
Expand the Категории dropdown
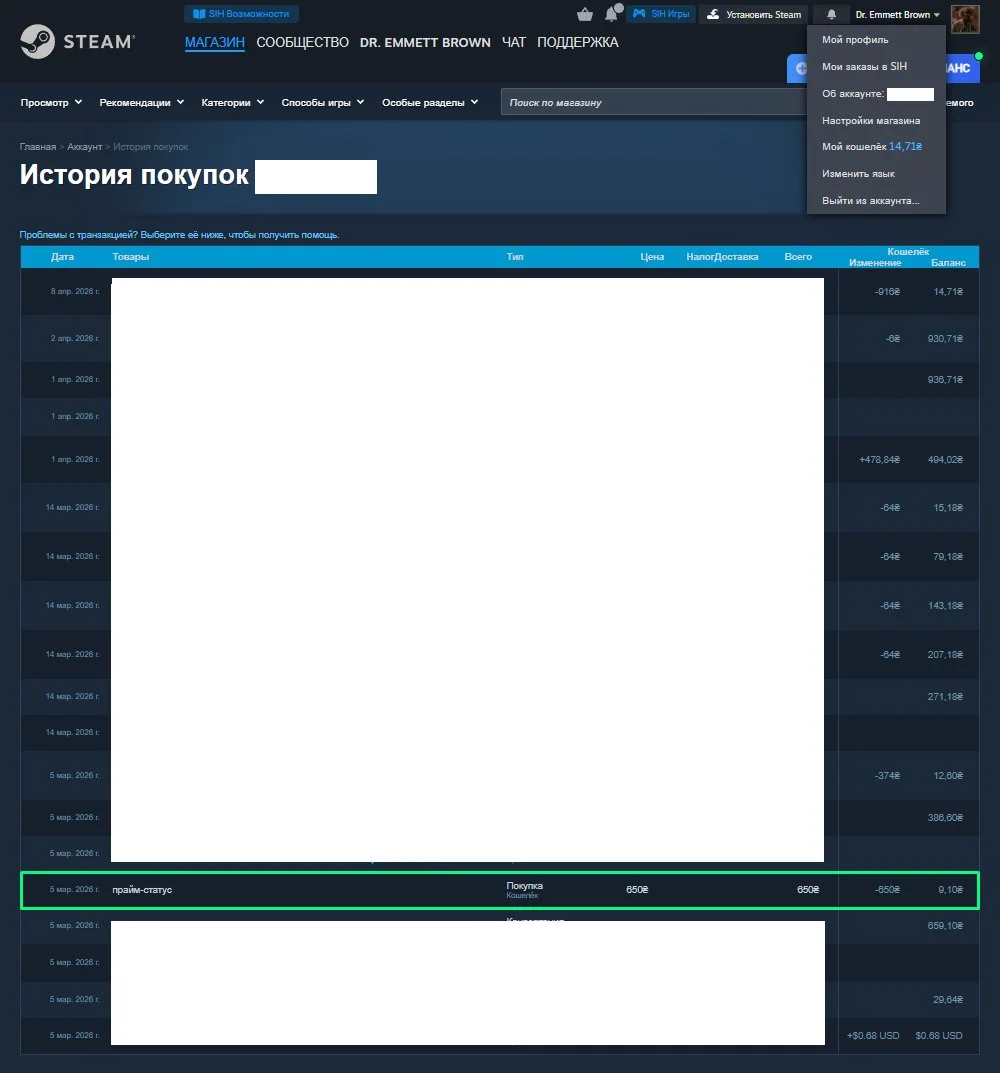[x=233, y=103]
